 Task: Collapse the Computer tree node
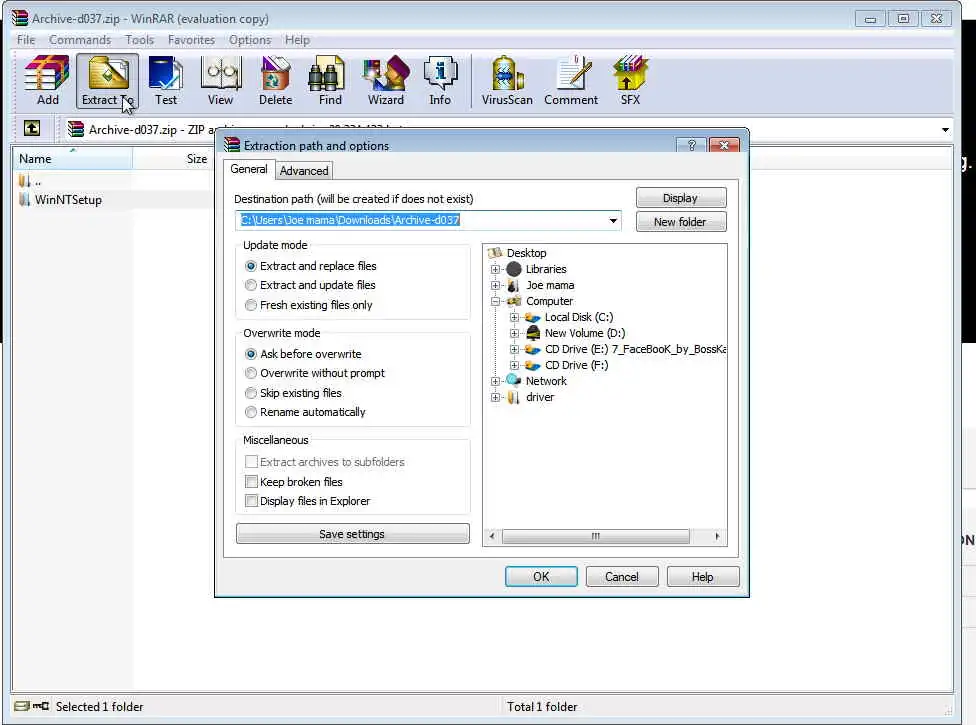click(x=495, y=301)
